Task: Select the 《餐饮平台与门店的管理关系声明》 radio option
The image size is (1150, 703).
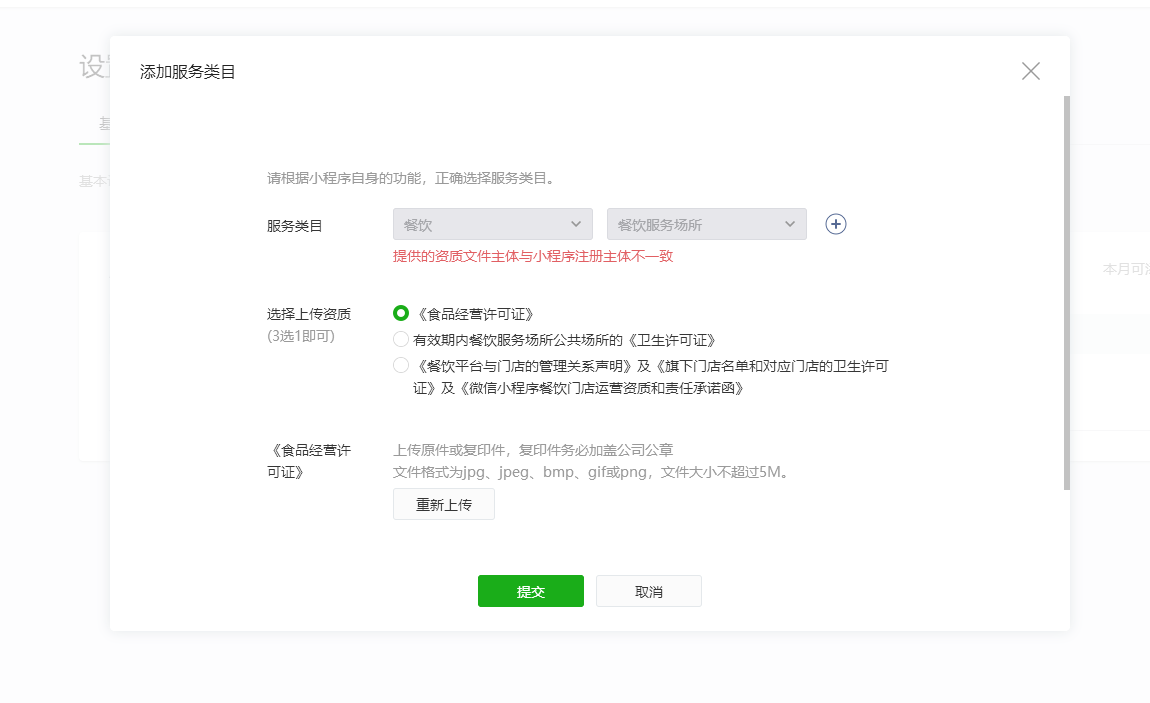Action: click(x=401, y=365)
